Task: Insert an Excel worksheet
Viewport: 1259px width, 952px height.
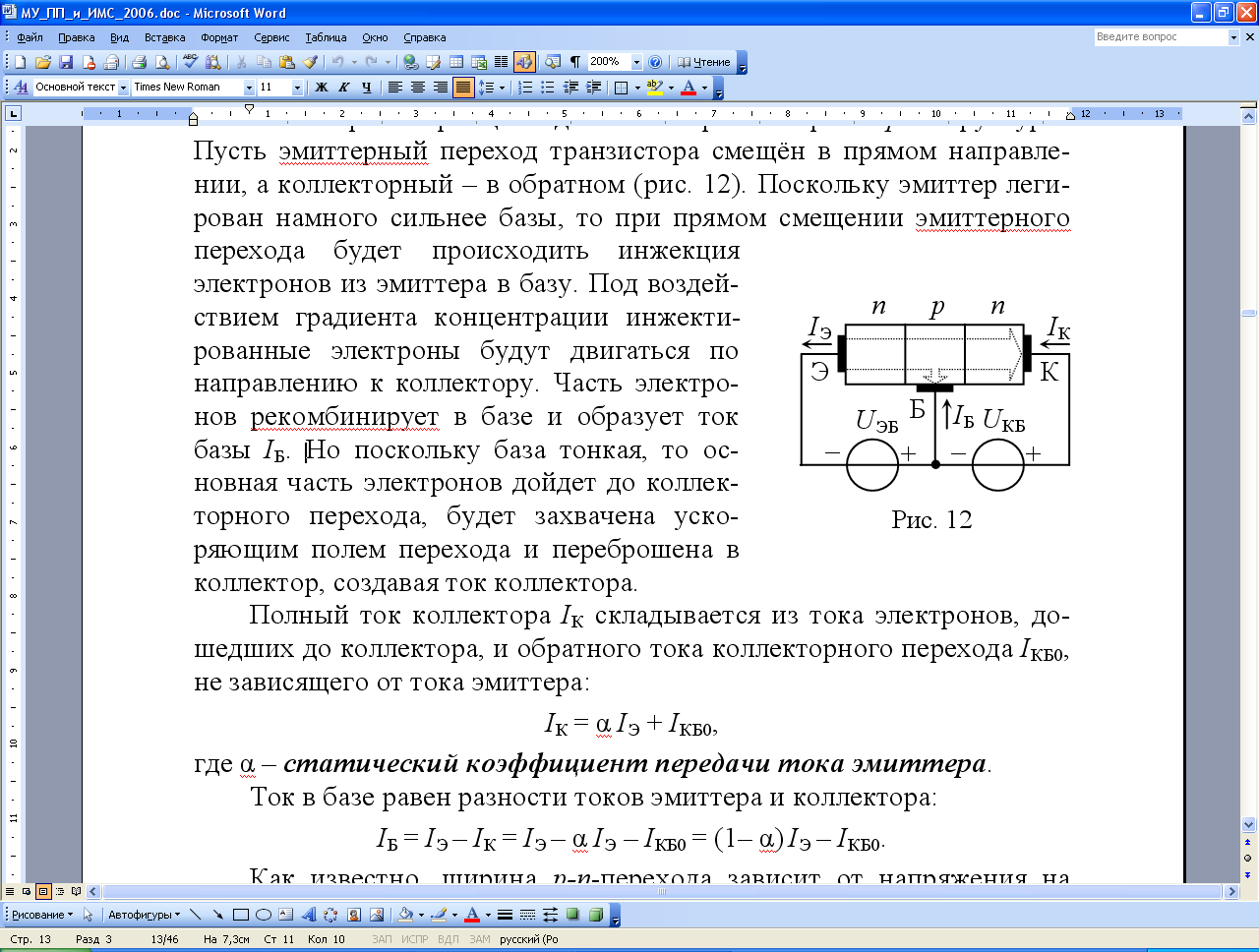Action: [x=479, y=62]
